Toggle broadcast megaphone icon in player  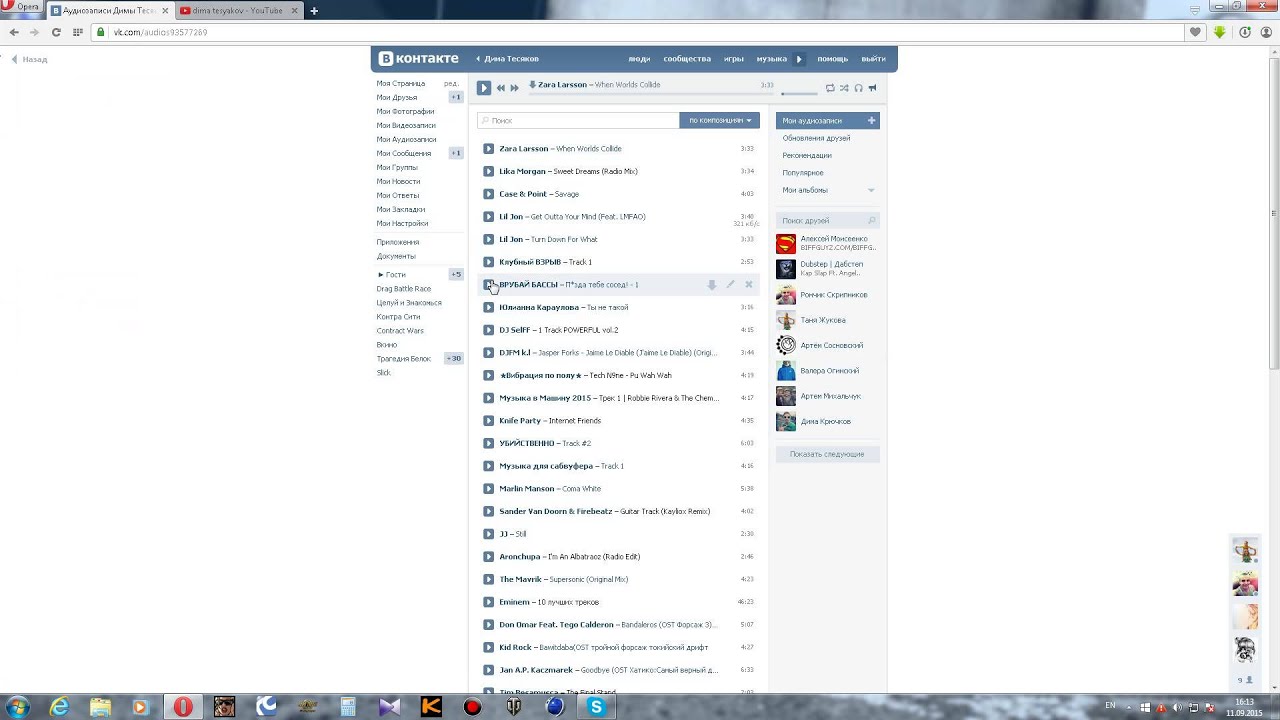[x=872, y=88]
